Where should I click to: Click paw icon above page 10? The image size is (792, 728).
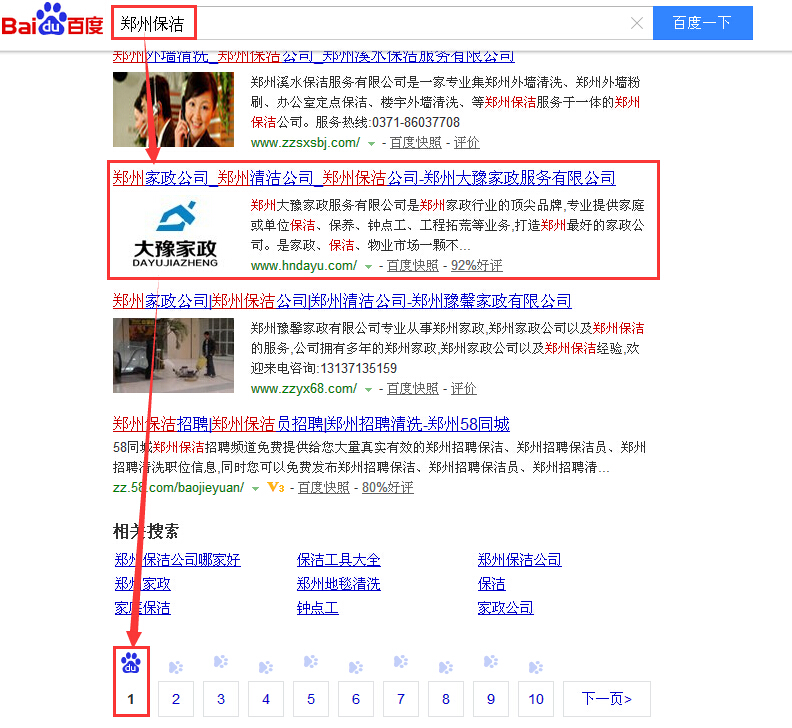click(x=535, y=667)
